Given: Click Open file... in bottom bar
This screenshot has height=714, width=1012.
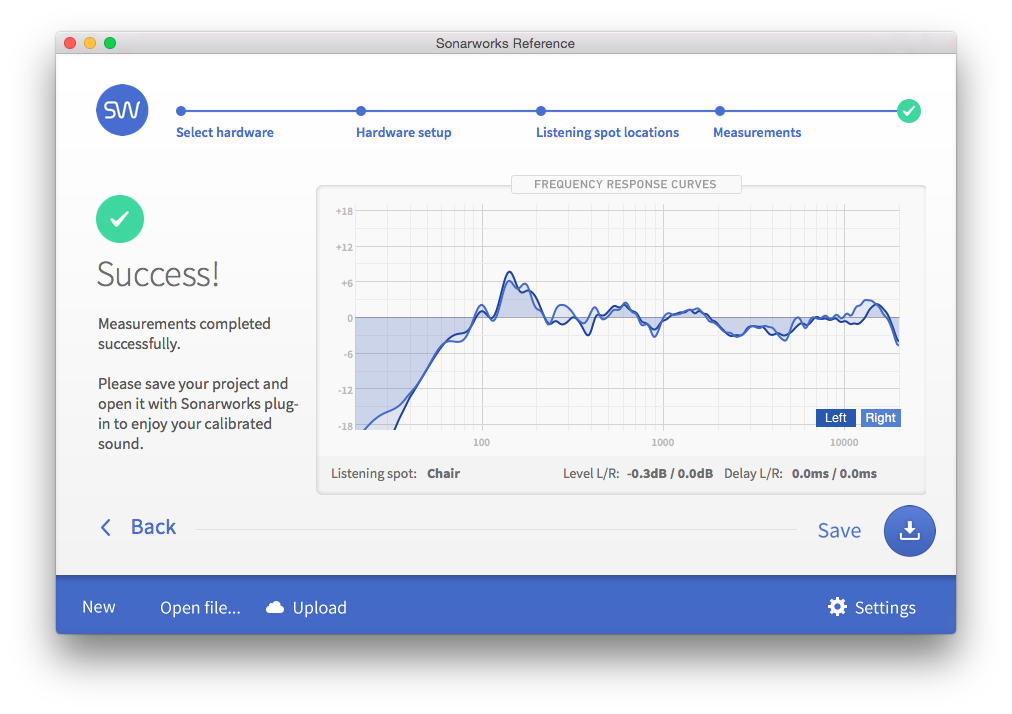Looking at the screenshot, I should (200, 608).
